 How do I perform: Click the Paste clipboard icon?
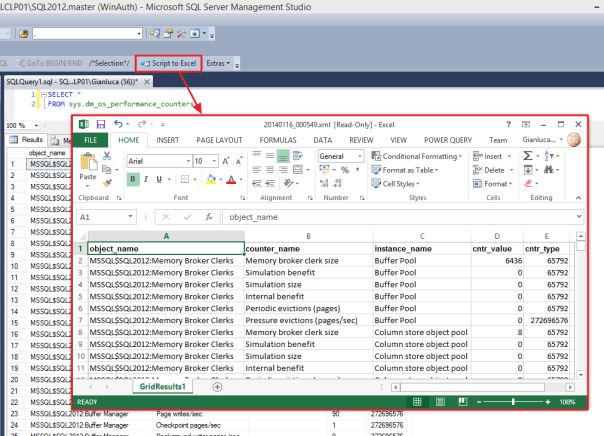pyautogui.click(x=88, y=162)
